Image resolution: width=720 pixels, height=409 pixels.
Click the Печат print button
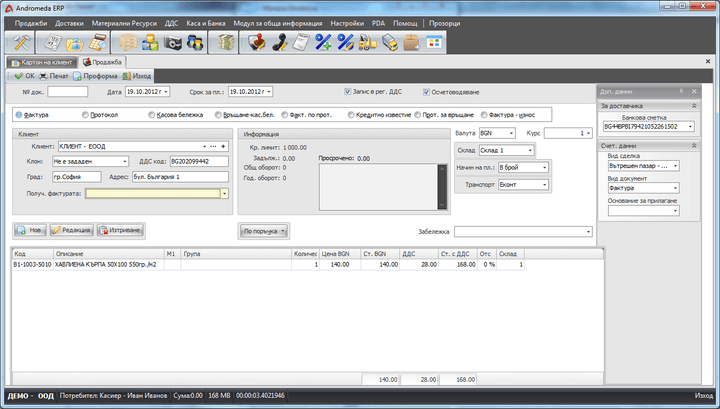[x=54, y=76]
